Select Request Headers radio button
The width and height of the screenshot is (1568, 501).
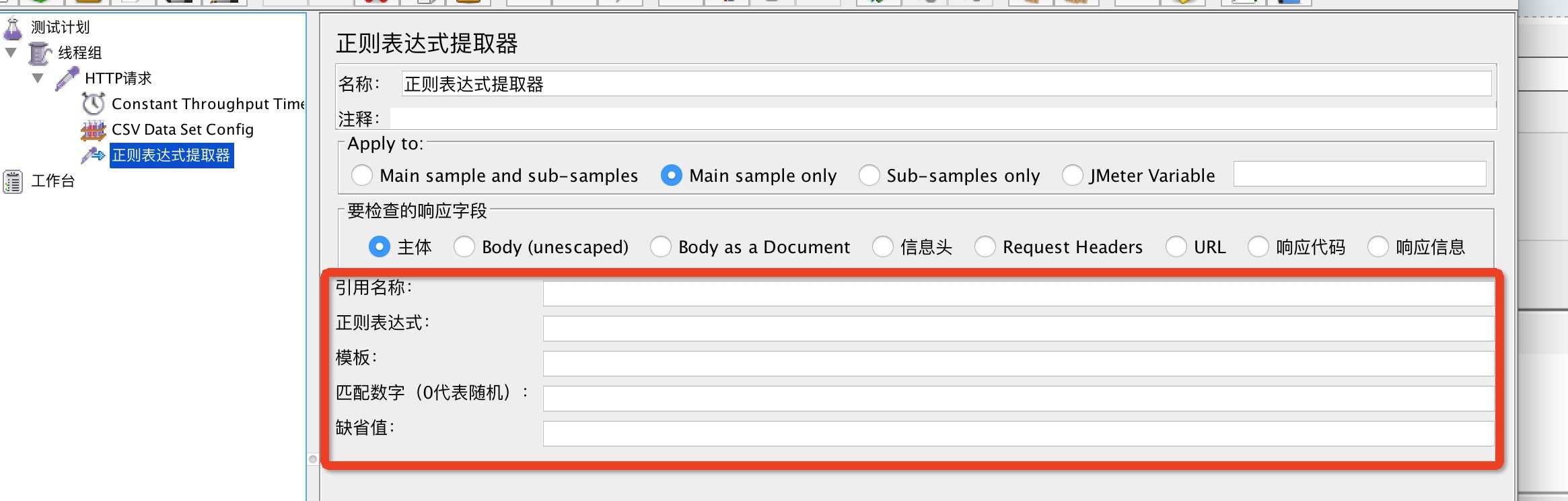(x=985, y=247)
